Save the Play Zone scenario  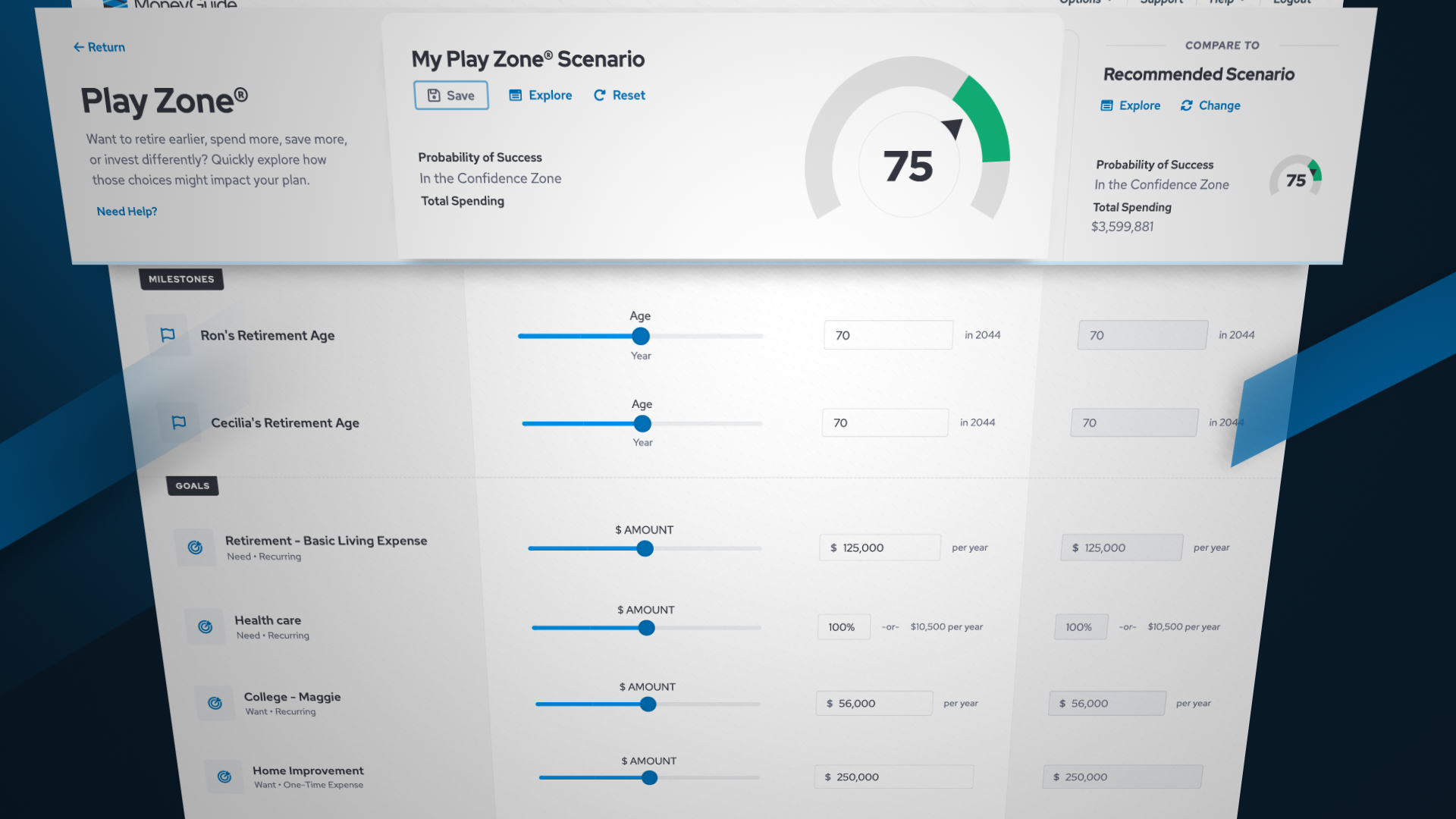[451, 96]
